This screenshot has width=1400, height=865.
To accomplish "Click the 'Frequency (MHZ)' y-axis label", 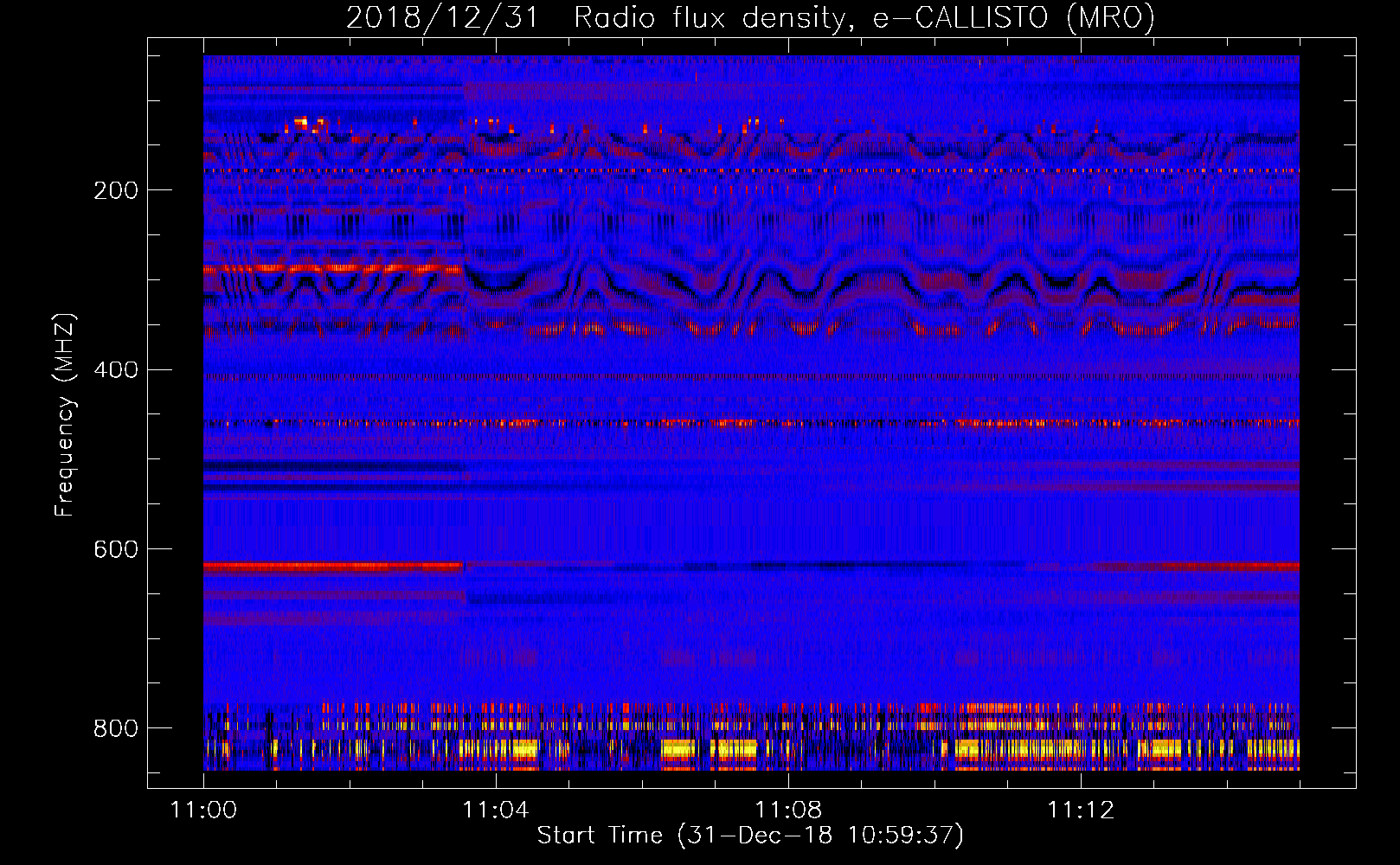I will point(65,414).
